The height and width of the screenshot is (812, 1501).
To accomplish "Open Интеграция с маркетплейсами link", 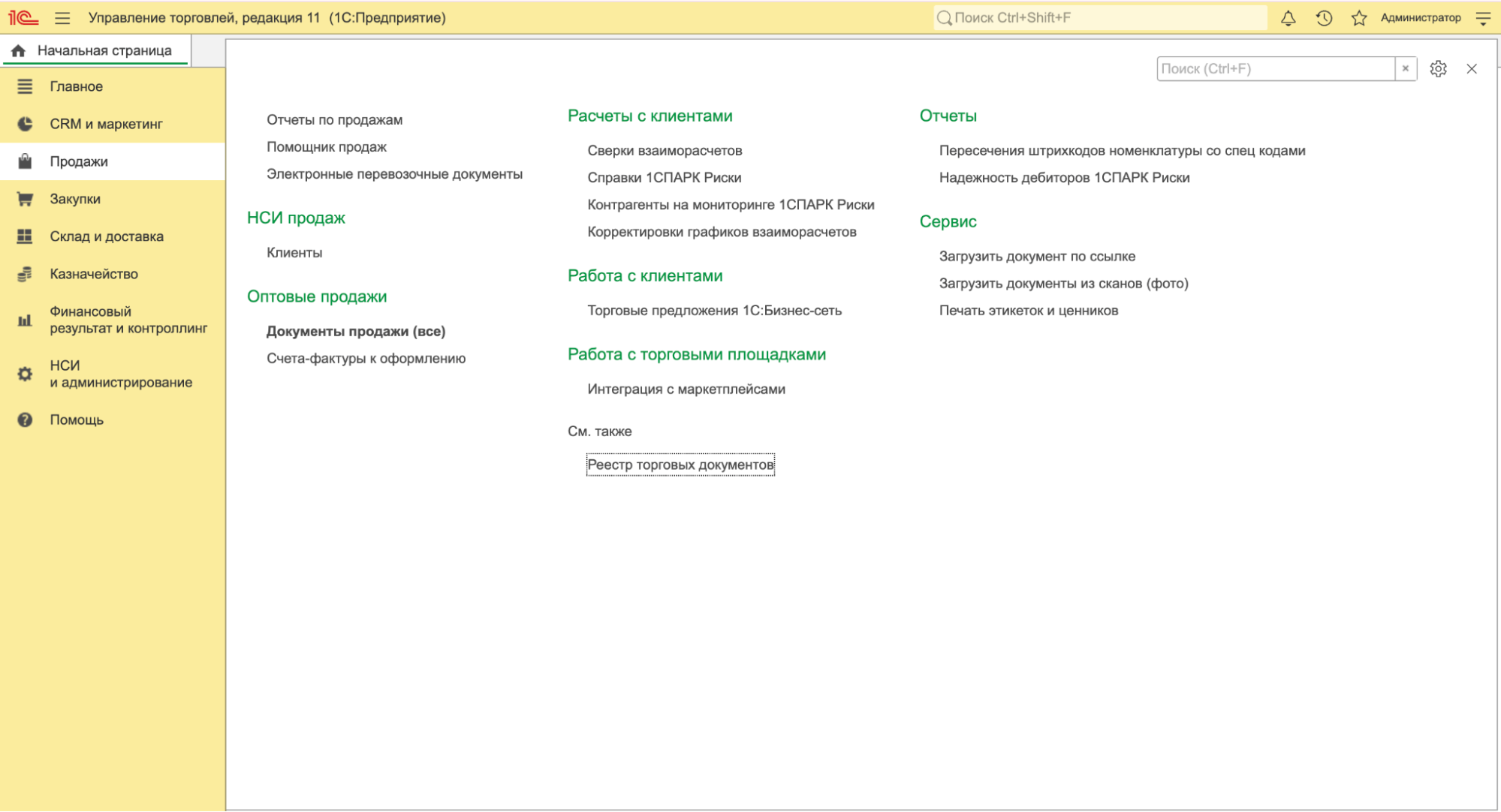I will point(686,389).
